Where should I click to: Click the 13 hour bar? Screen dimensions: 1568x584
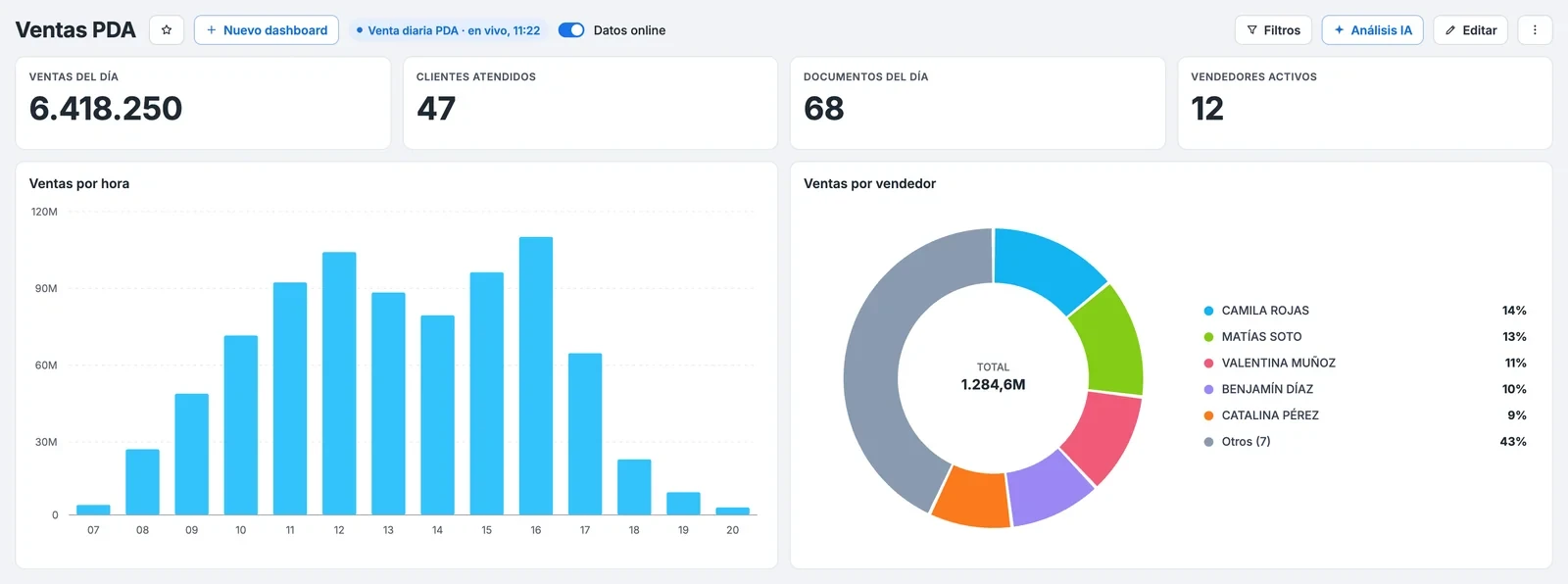[x=388, y=404]
